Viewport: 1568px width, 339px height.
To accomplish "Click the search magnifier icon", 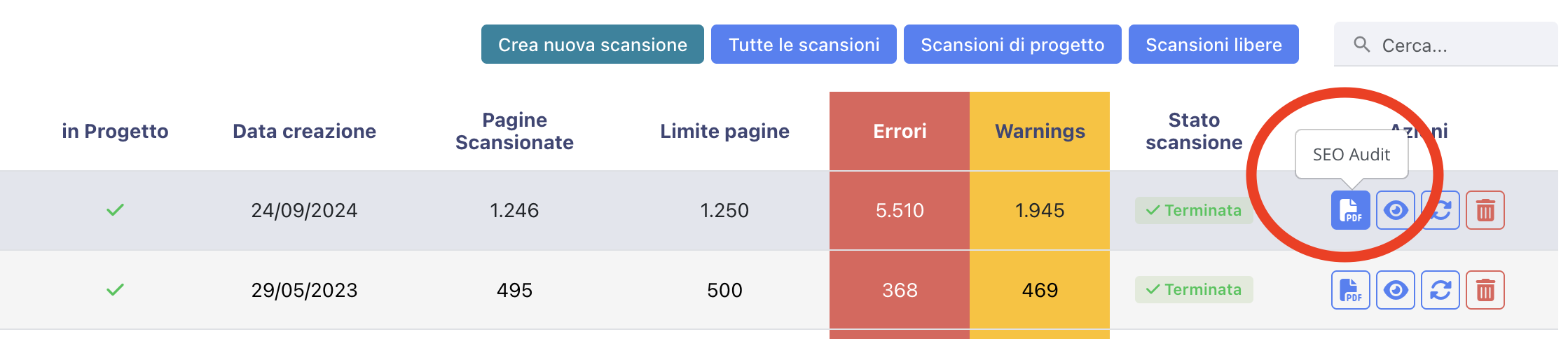I will click(x=1361, y=45).
